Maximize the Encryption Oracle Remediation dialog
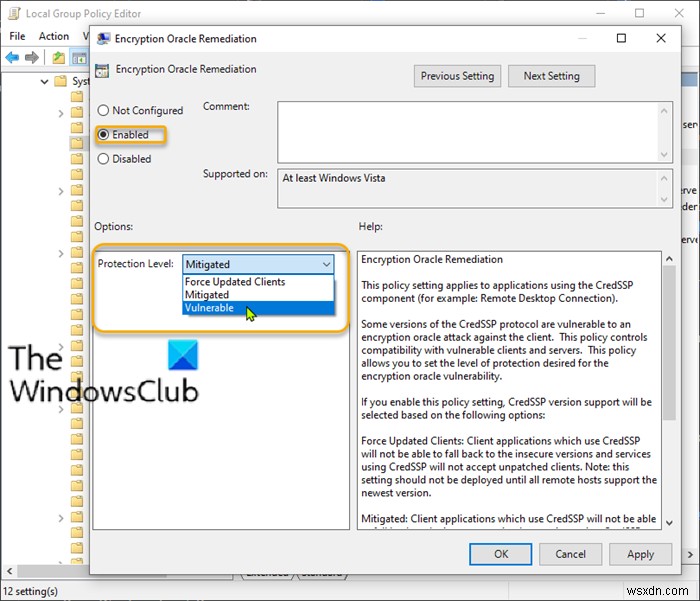The image size is (700, 601). 621,38
